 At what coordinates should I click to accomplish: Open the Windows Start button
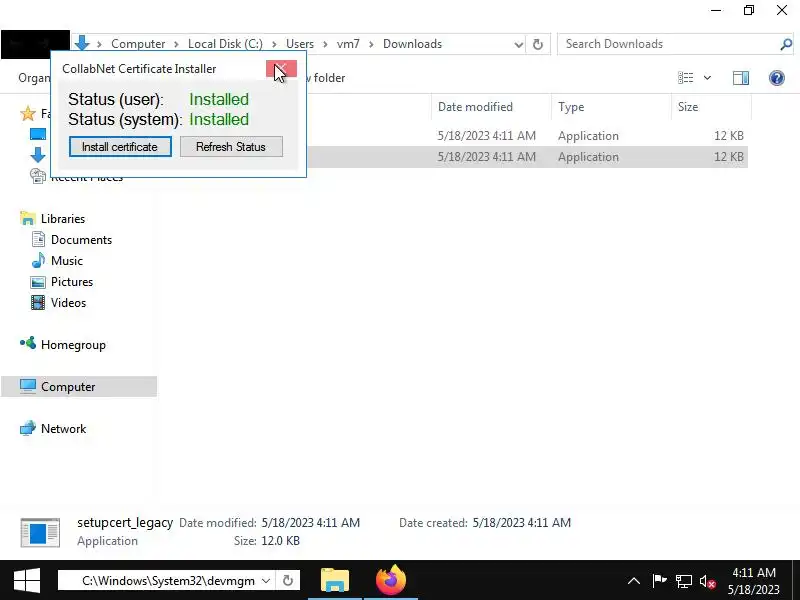tap(27, 580)
